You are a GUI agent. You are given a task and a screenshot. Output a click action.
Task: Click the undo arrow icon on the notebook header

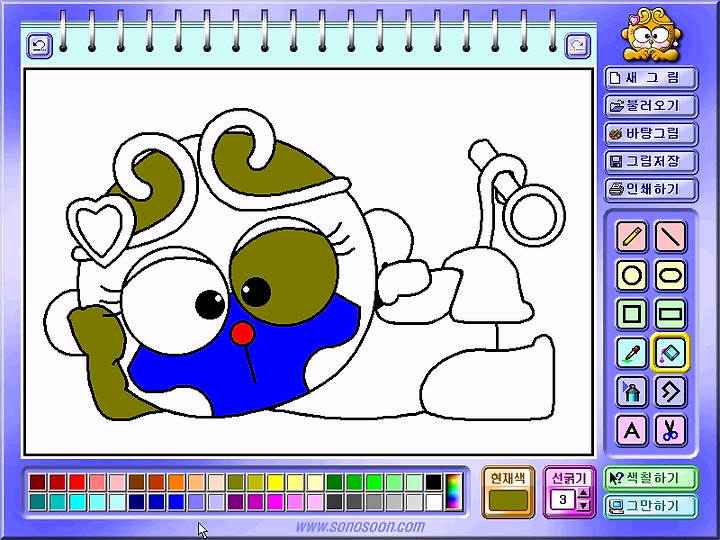[39, 45]
